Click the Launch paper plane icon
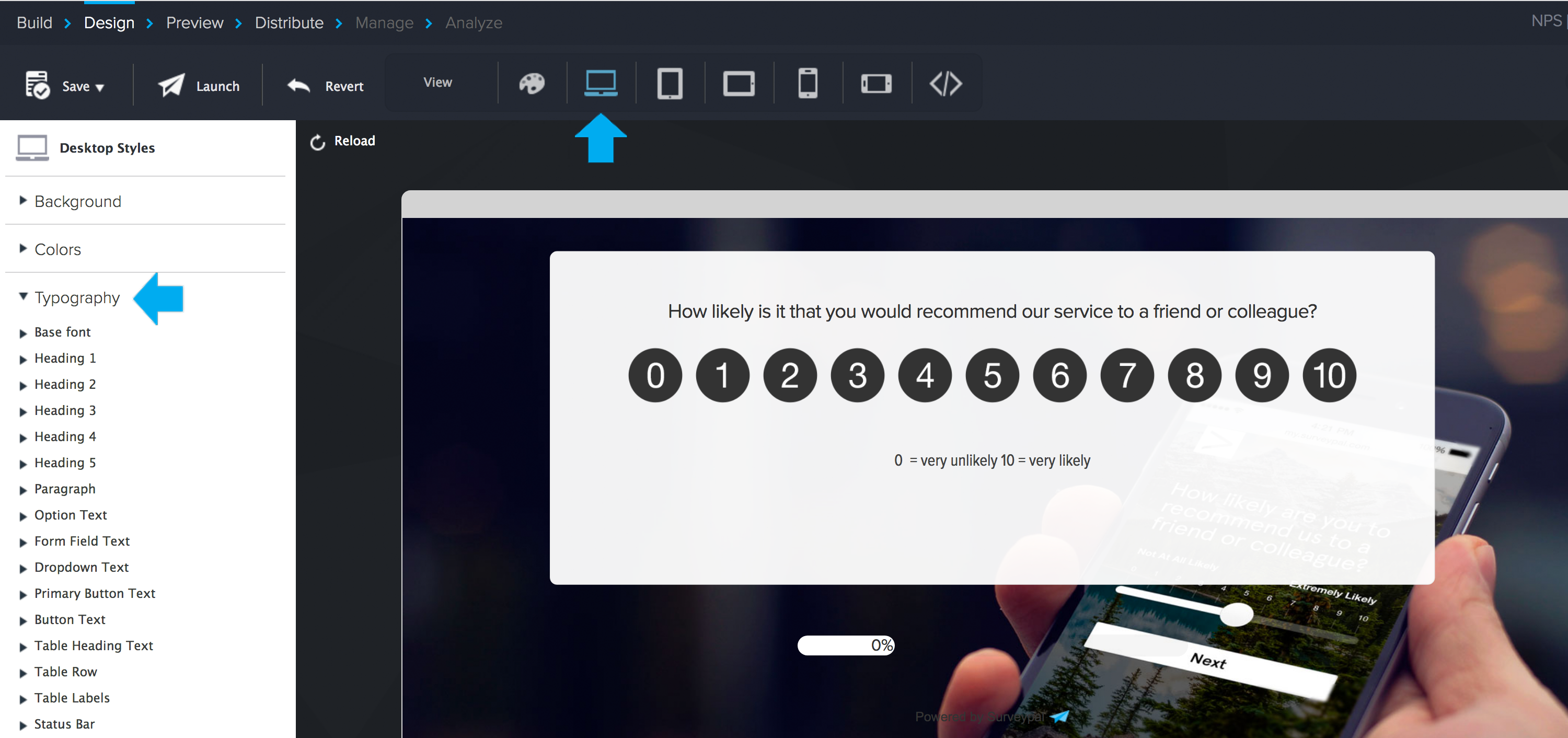 pos(171,85)
